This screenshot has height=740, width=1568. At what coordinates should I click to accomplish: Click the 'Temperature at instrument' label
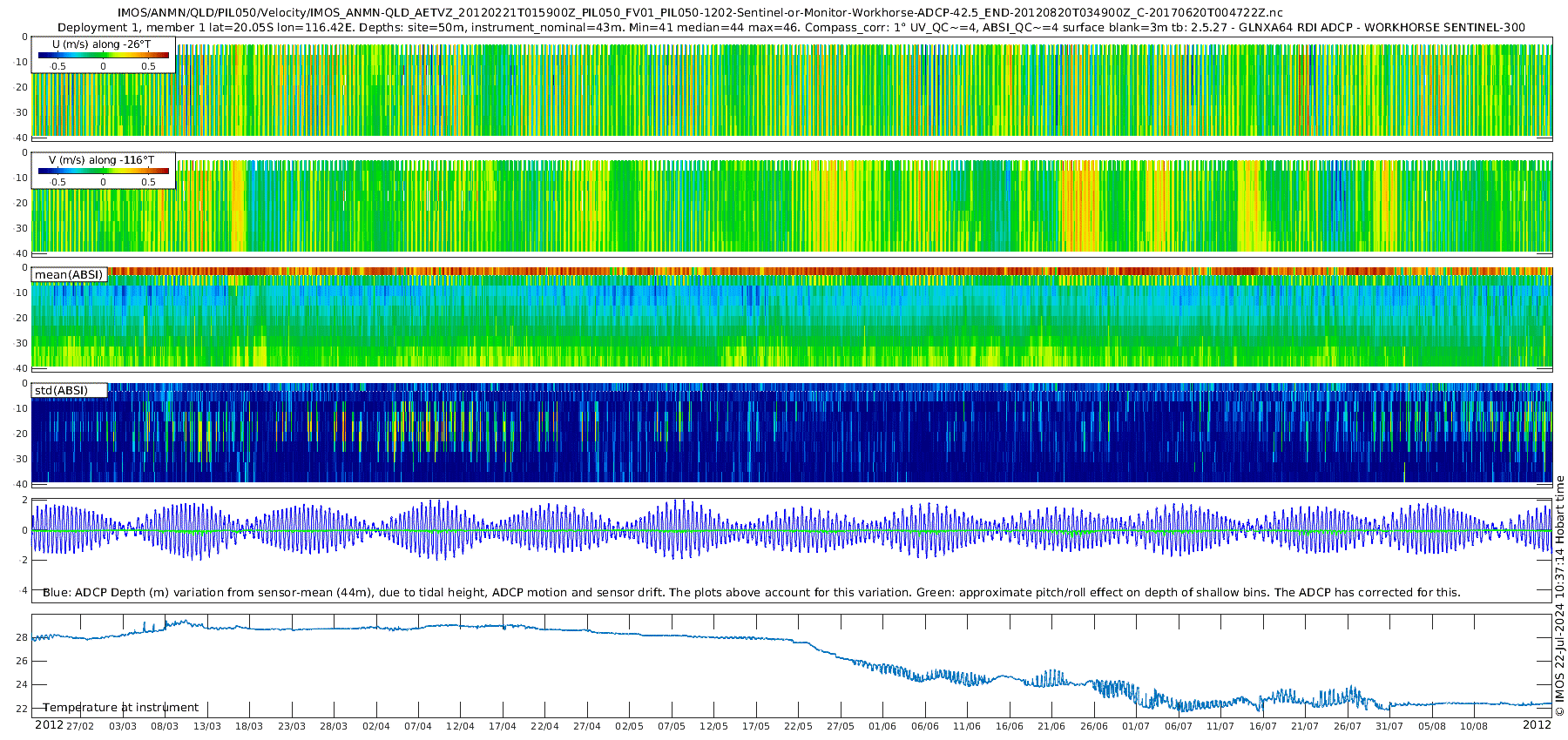point(121,708)
